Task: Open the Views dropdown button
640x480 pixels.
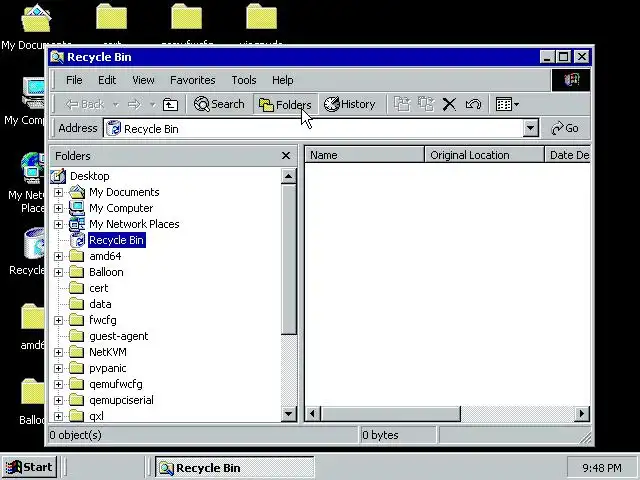Action: tap(507, 104)
